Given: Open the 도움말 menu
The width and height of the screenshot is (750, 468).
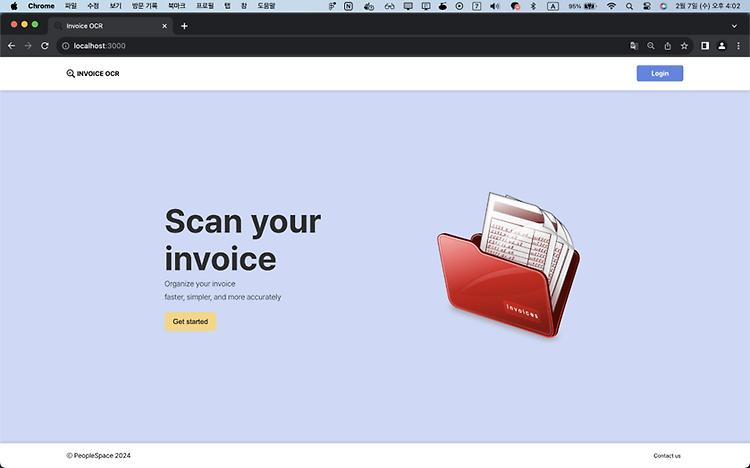Looking at the screenshot, I should [x=266, y=6].
